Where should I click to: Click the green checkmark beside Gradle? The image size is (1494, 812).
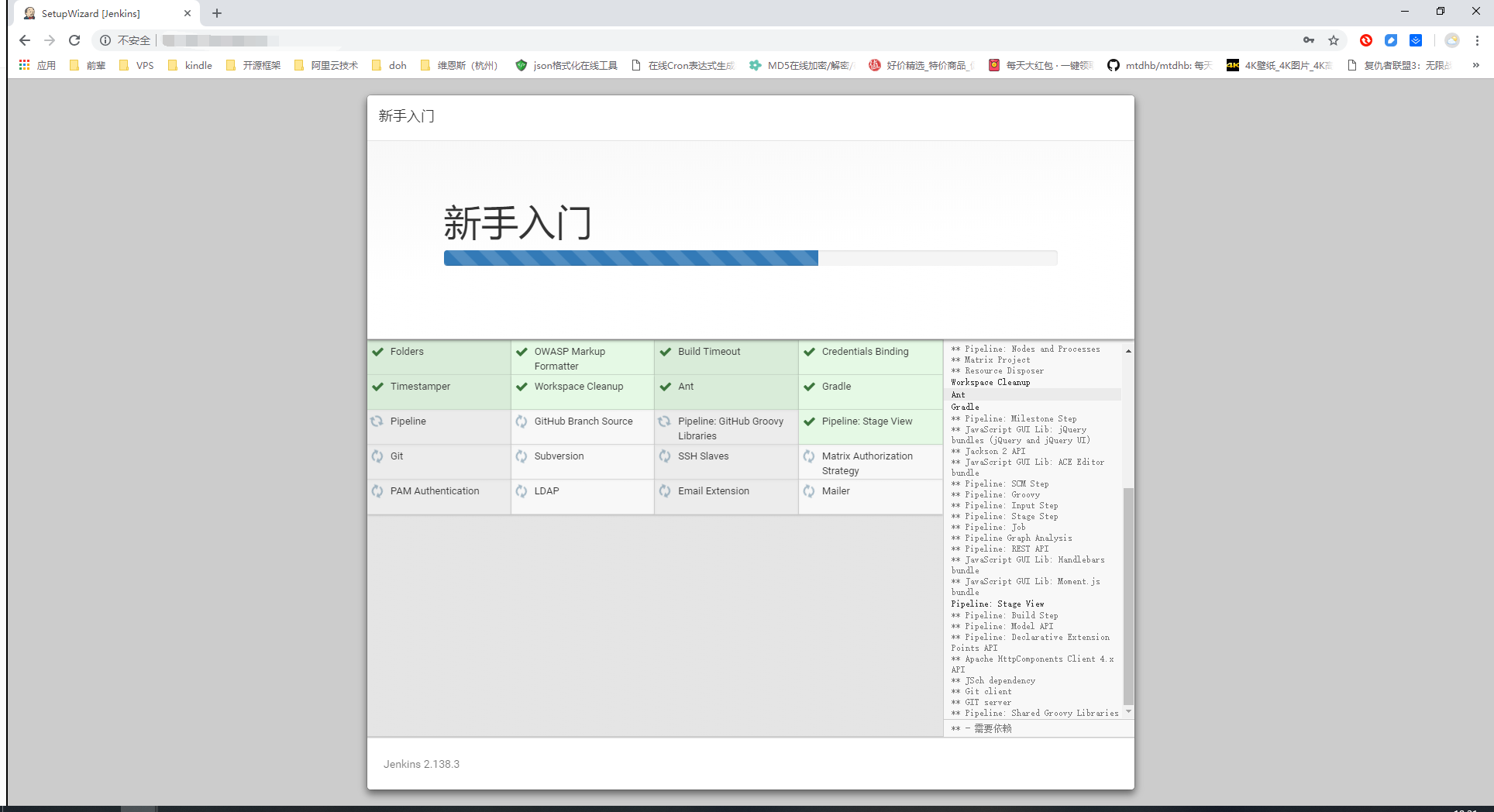(x=810, y=386)
